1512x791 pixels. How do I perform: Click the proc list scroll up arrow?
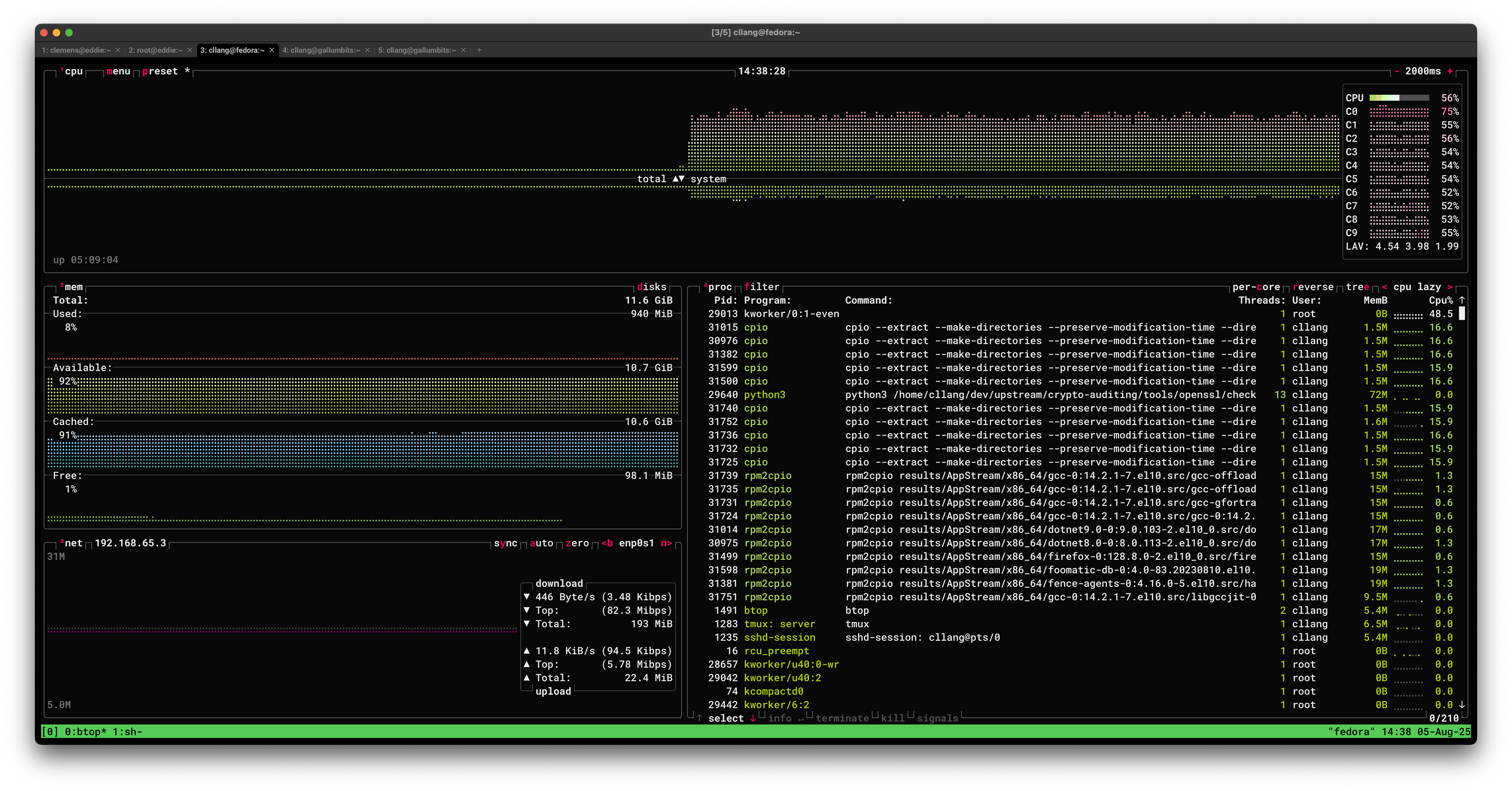pyautogui.click(x=1461, y=300)
